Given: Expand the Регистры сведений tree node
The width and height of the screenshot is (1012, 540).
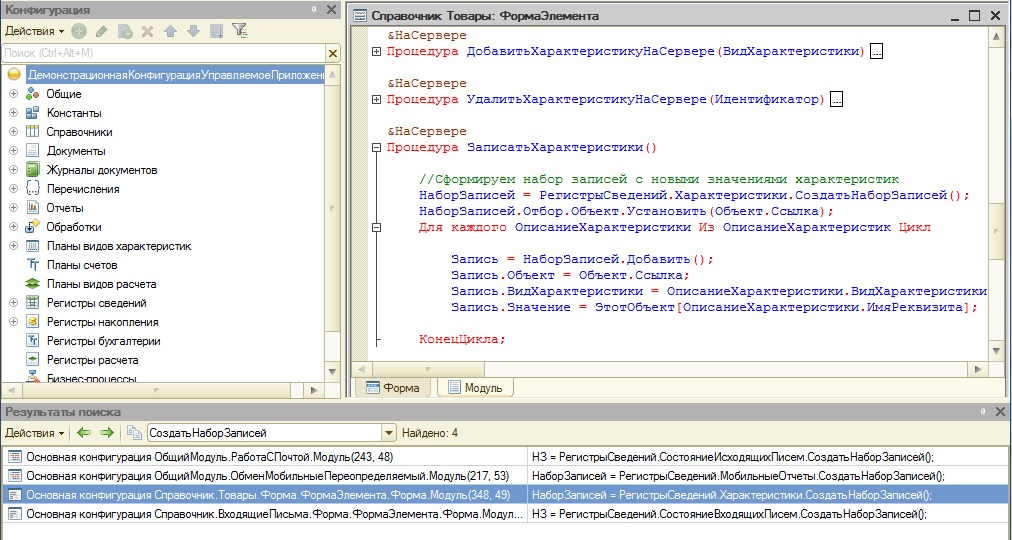Looking at the screenshot, I should point(14,303).
